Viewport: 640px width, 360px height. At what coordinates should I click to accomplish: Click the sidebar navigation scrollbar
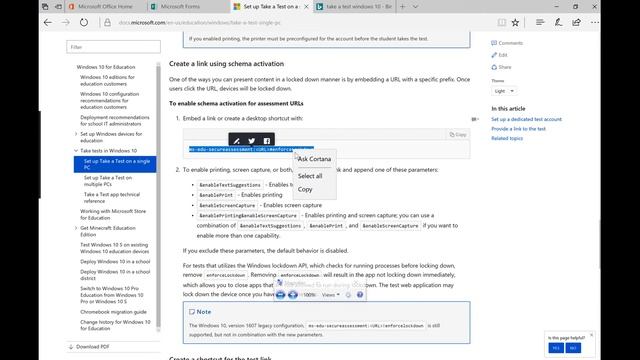point(158,196)
